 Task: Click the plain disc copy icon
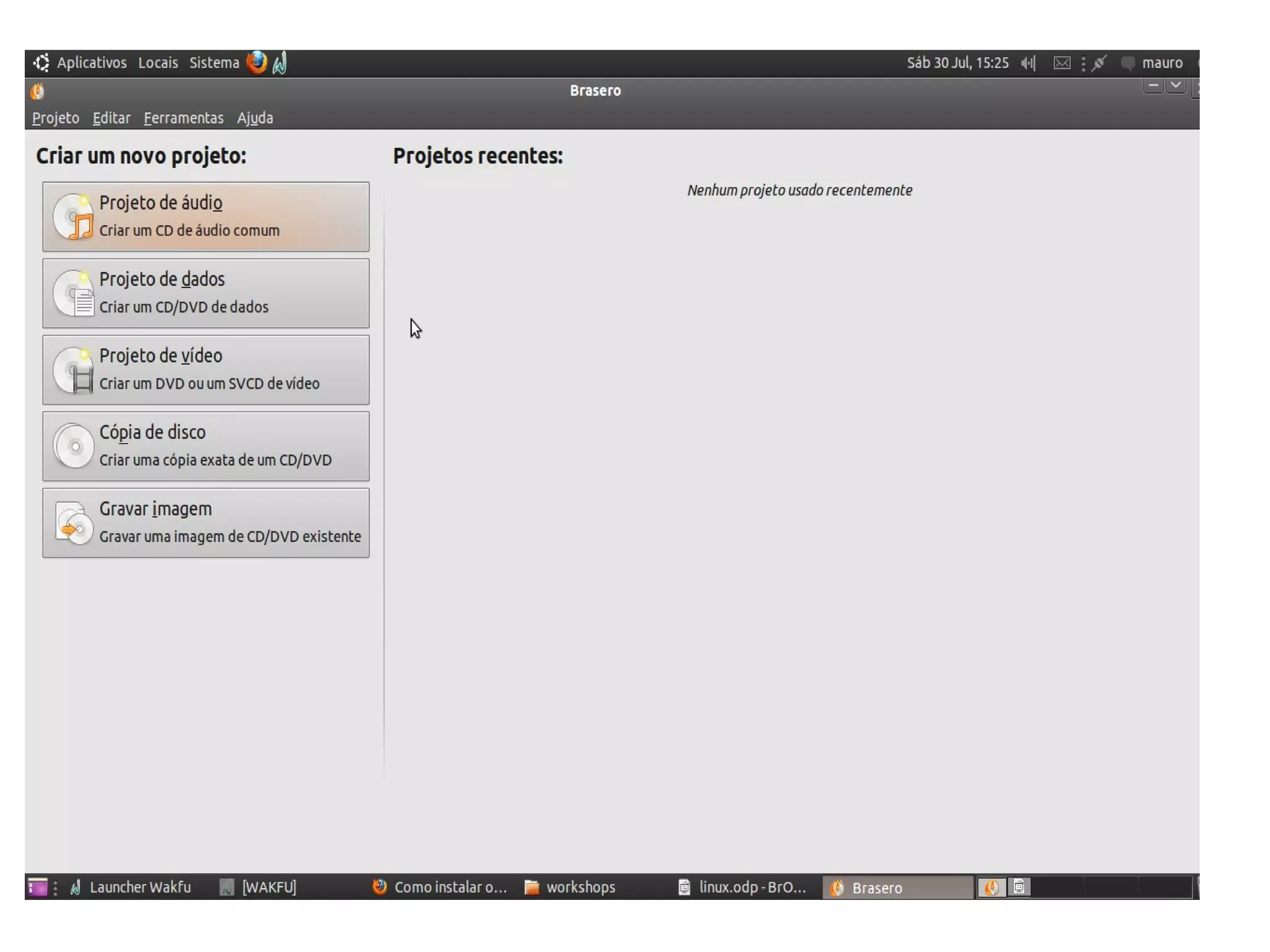(73, 446)
